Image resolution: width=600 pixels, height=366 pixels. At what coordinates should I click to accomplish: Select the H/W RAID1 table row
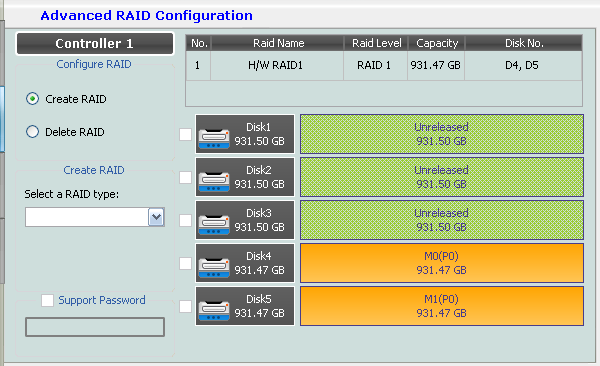coord(384,65)
